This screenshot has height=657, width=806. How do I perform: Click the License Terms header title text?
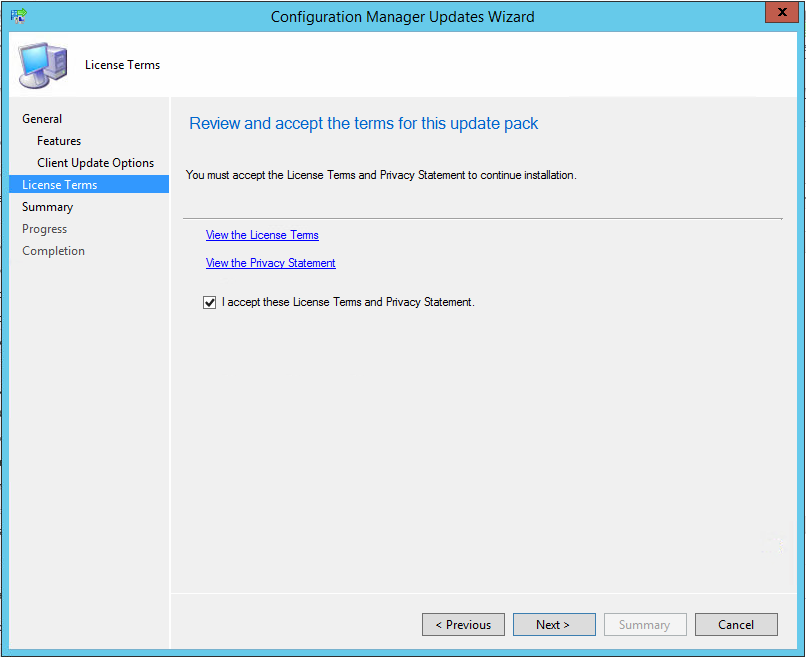pos(122,65)
